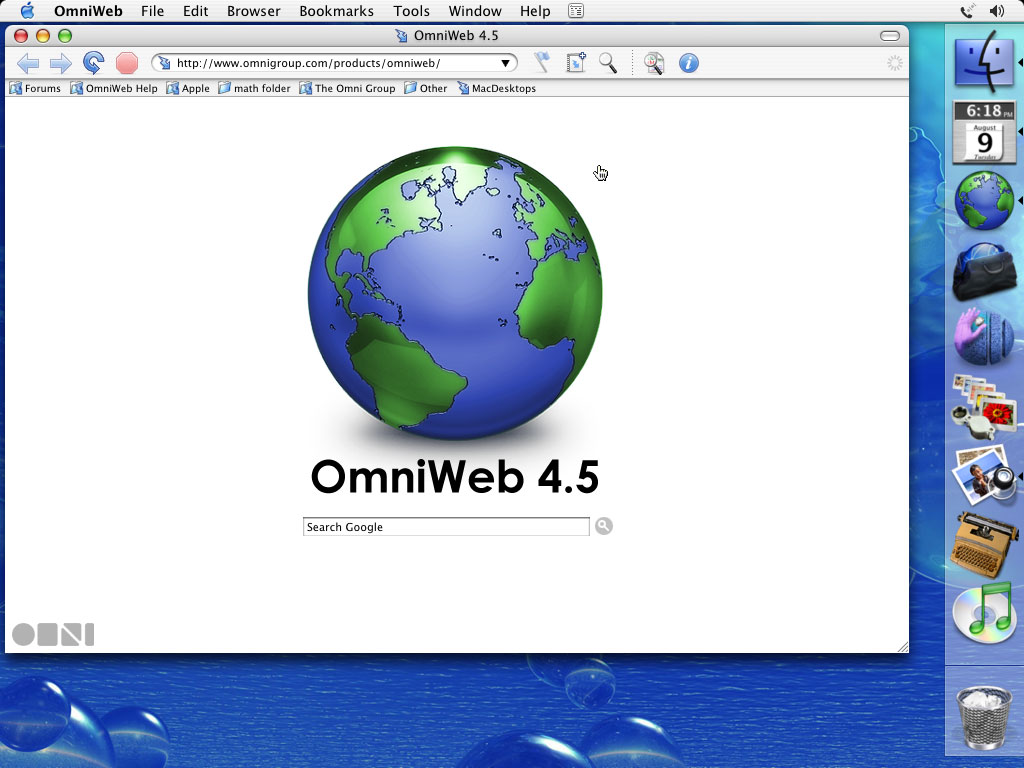Open the Tools menu
The height and width of the screenshot is (768, 1024).
click(411, 11)
